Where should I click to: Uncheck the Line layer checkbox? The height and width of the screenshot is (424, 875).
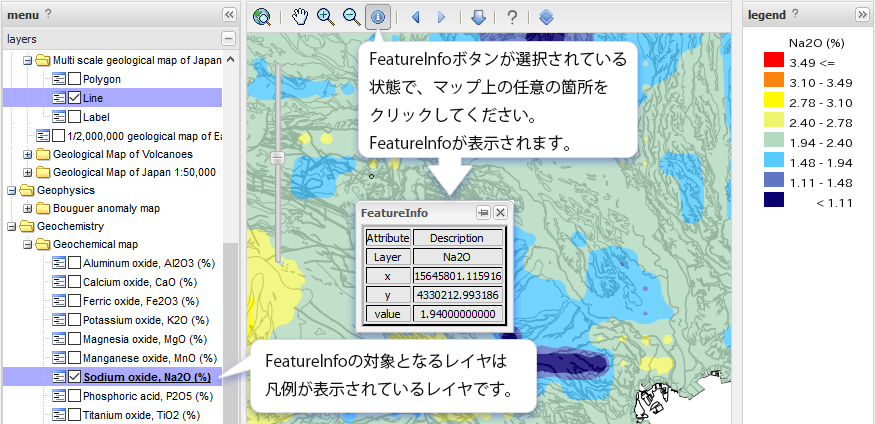[74, 98]
